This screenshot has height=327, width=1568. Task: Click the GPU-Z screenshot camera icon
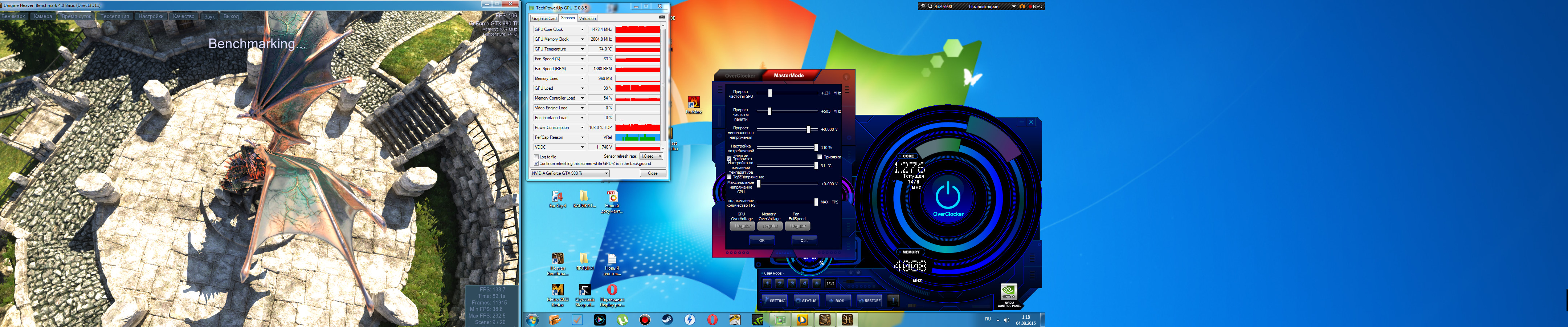(x=662, y=18)
